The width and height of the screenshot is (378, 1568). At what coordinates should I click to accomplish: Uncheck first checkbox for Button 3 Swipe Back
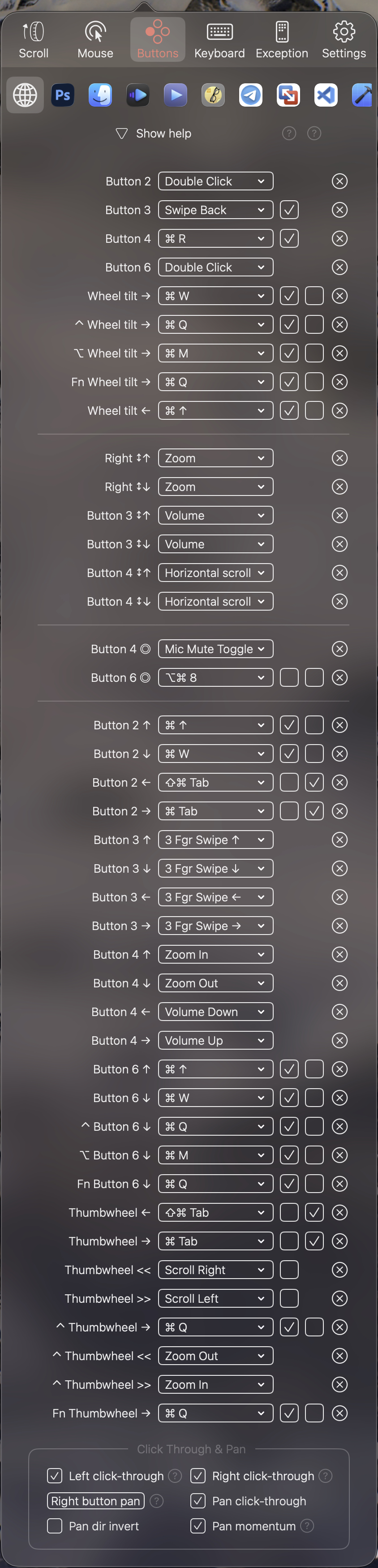(289, 210)
